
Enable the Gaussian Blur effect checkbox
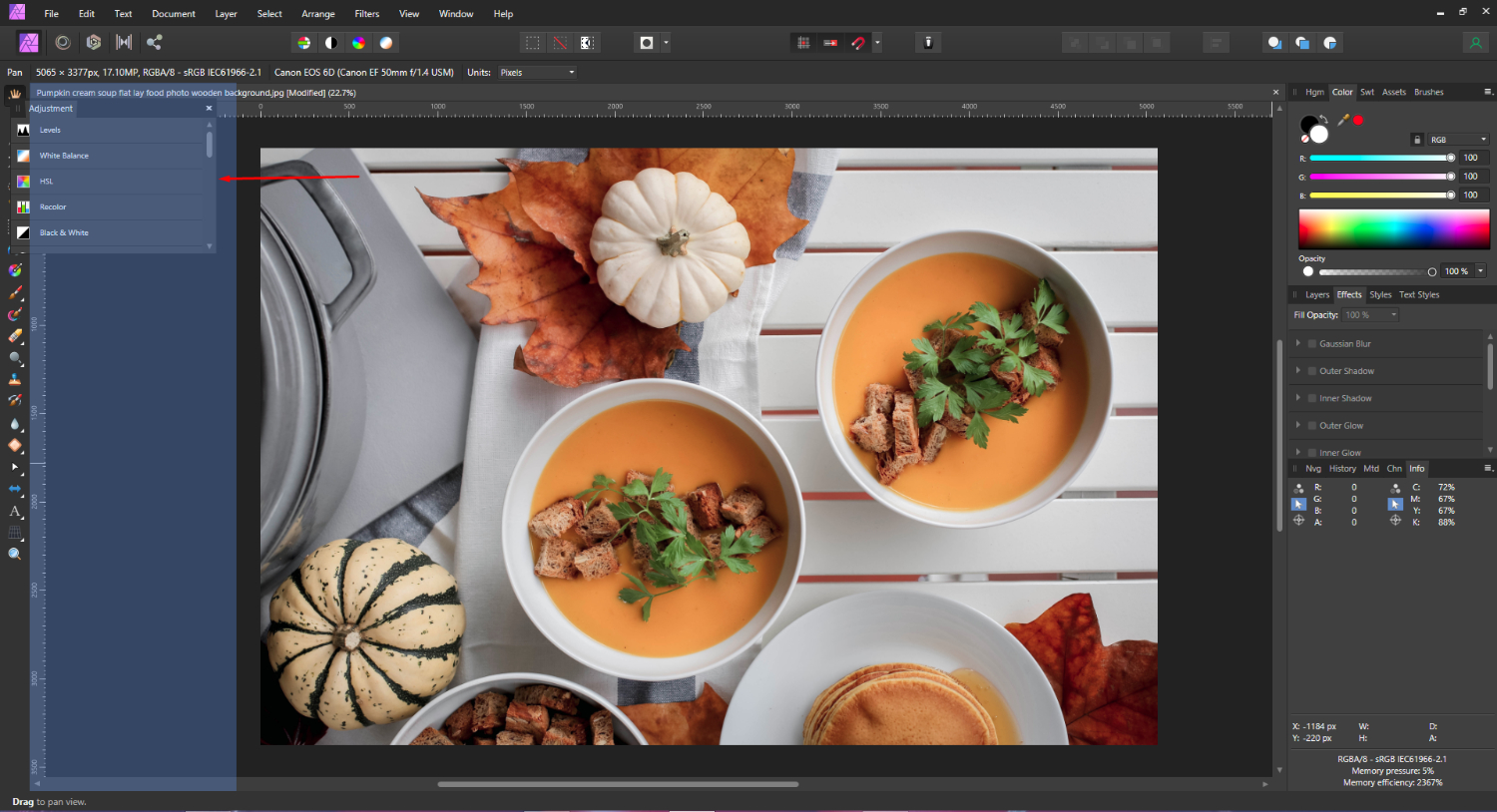click(x=1312, y=343)
